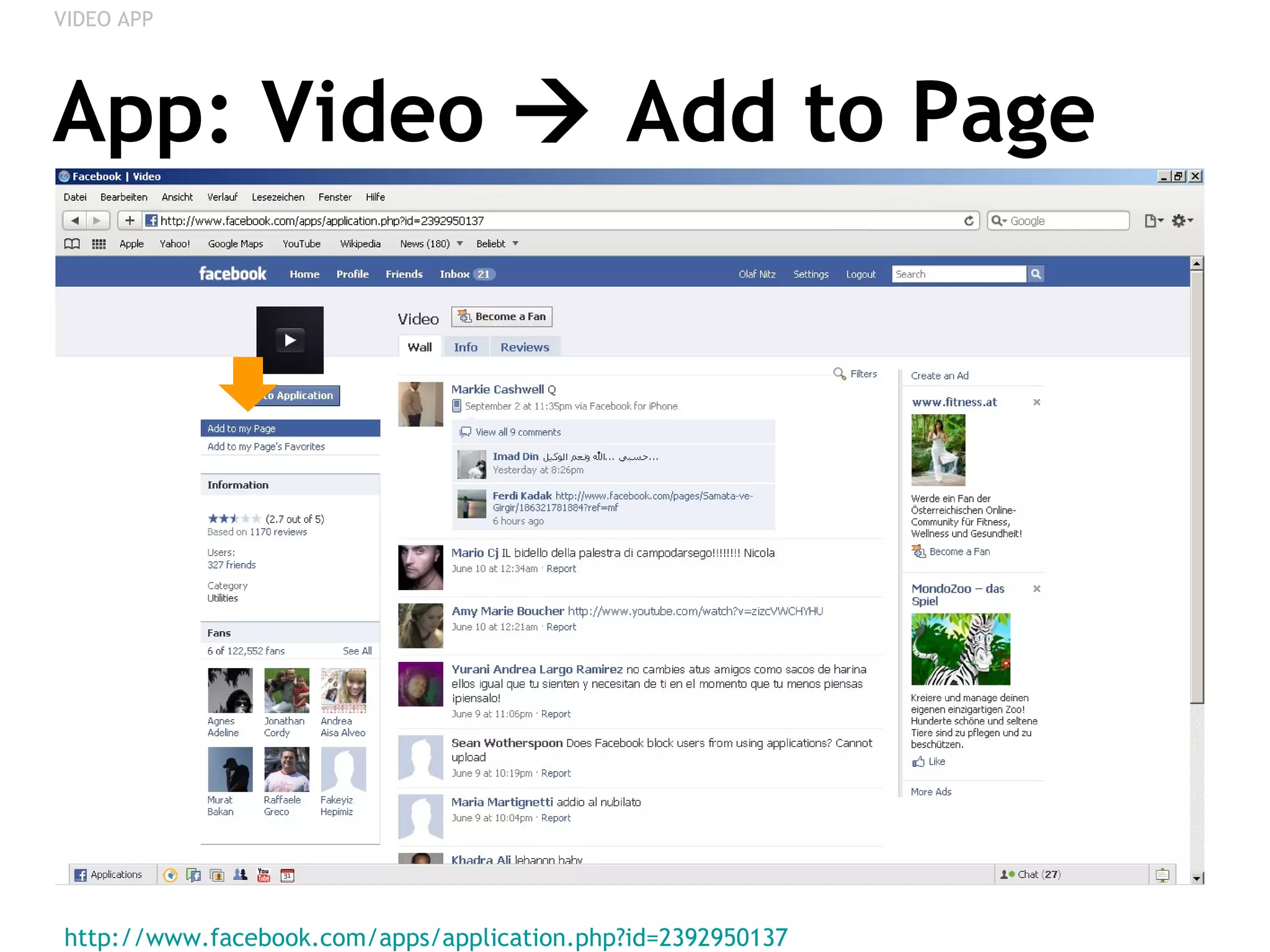Image resolution: width=1270 pixels, height=952 pixels.
Task: Go back with the browser back arrow
Action: tap(75, 221)
